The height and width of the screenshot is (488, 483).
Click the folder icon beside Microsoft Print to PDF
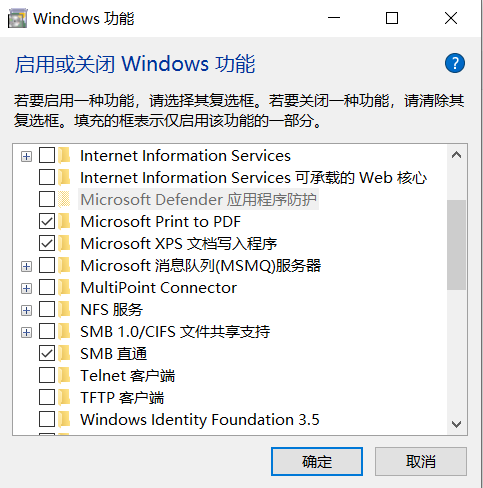click(x=64, y=222)
